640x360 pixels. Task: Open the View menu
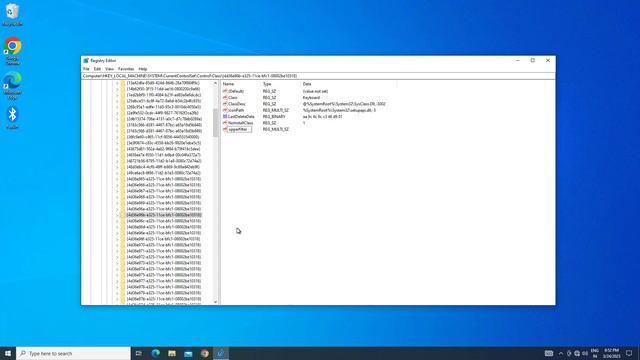click(109, 69)
